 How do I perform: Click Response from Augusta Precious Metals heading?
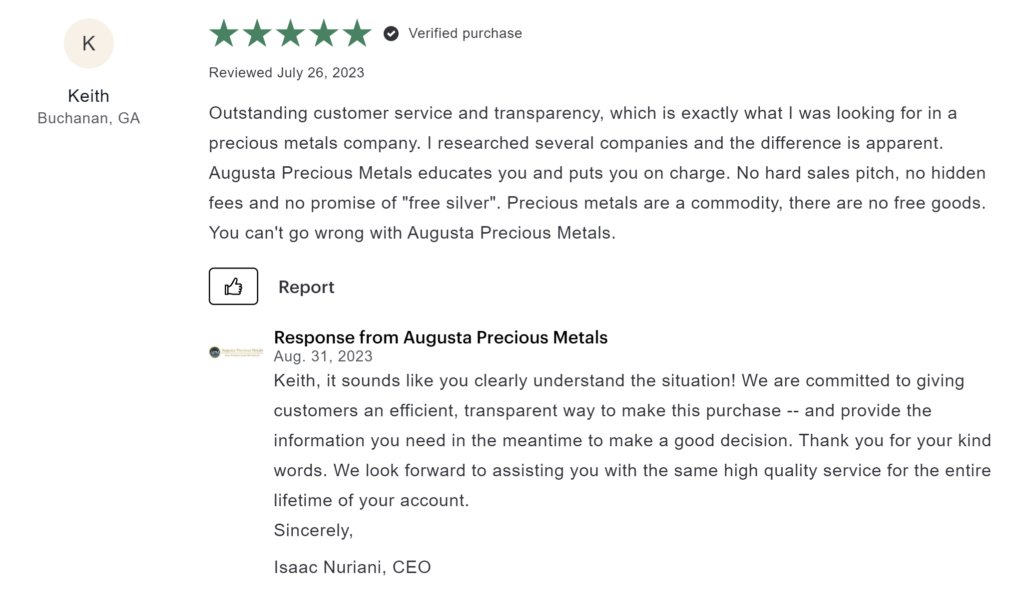point(441,337)
